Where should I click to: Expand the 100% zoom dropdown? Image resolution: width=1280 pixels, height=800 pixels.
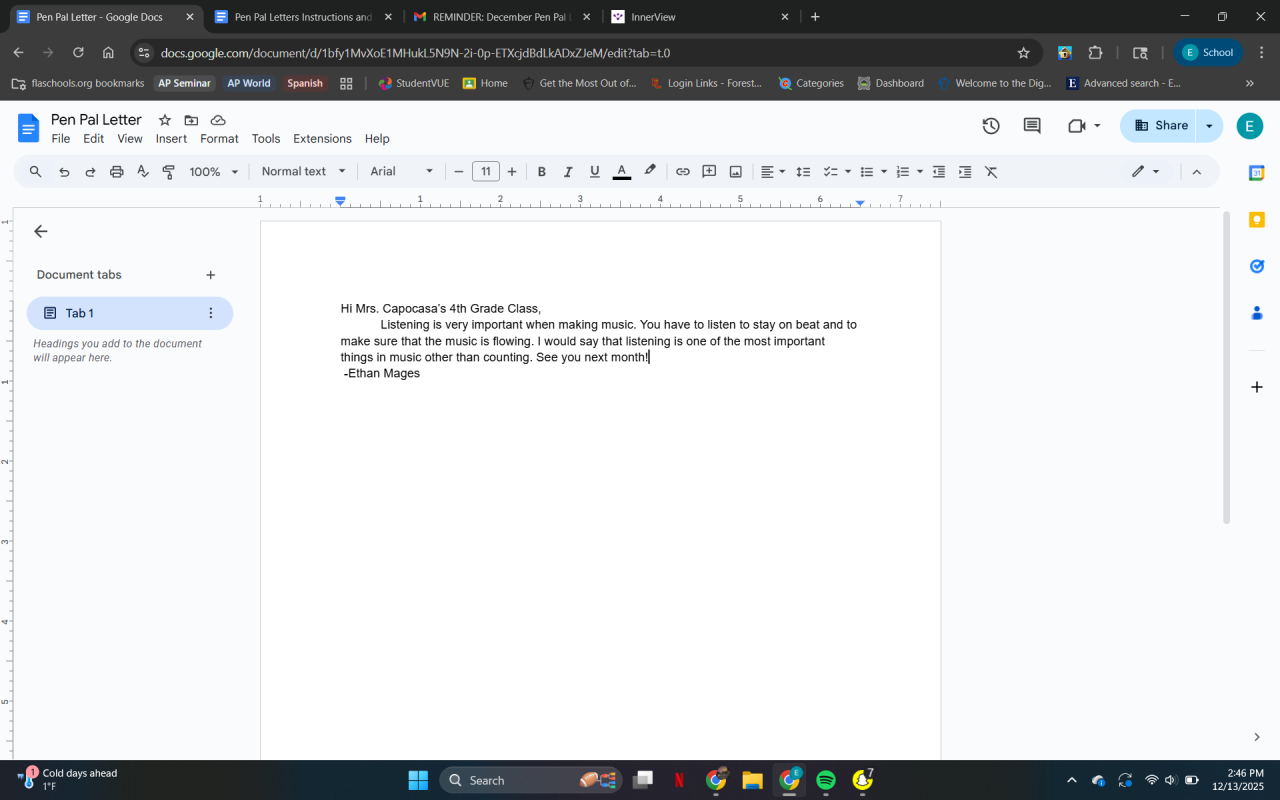click(214, 172)
